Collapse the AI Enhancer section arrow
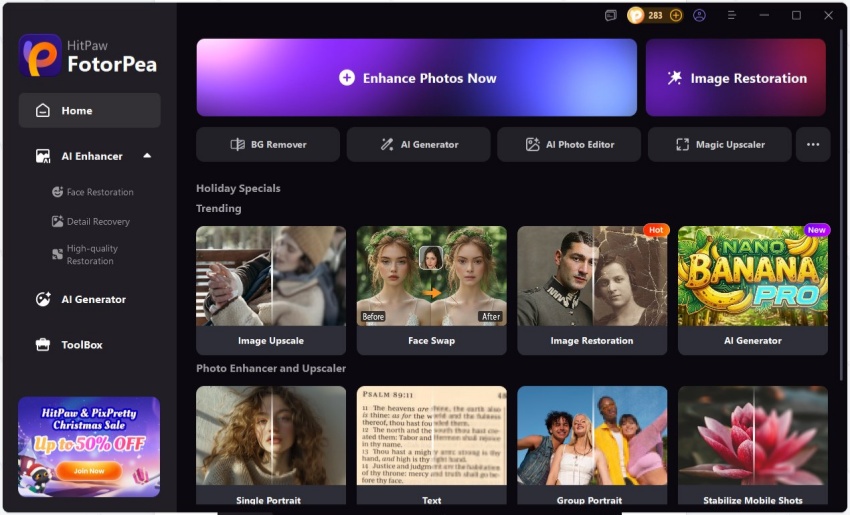Image resolution: width=850 pixels, height=515 pixels. 147,156
